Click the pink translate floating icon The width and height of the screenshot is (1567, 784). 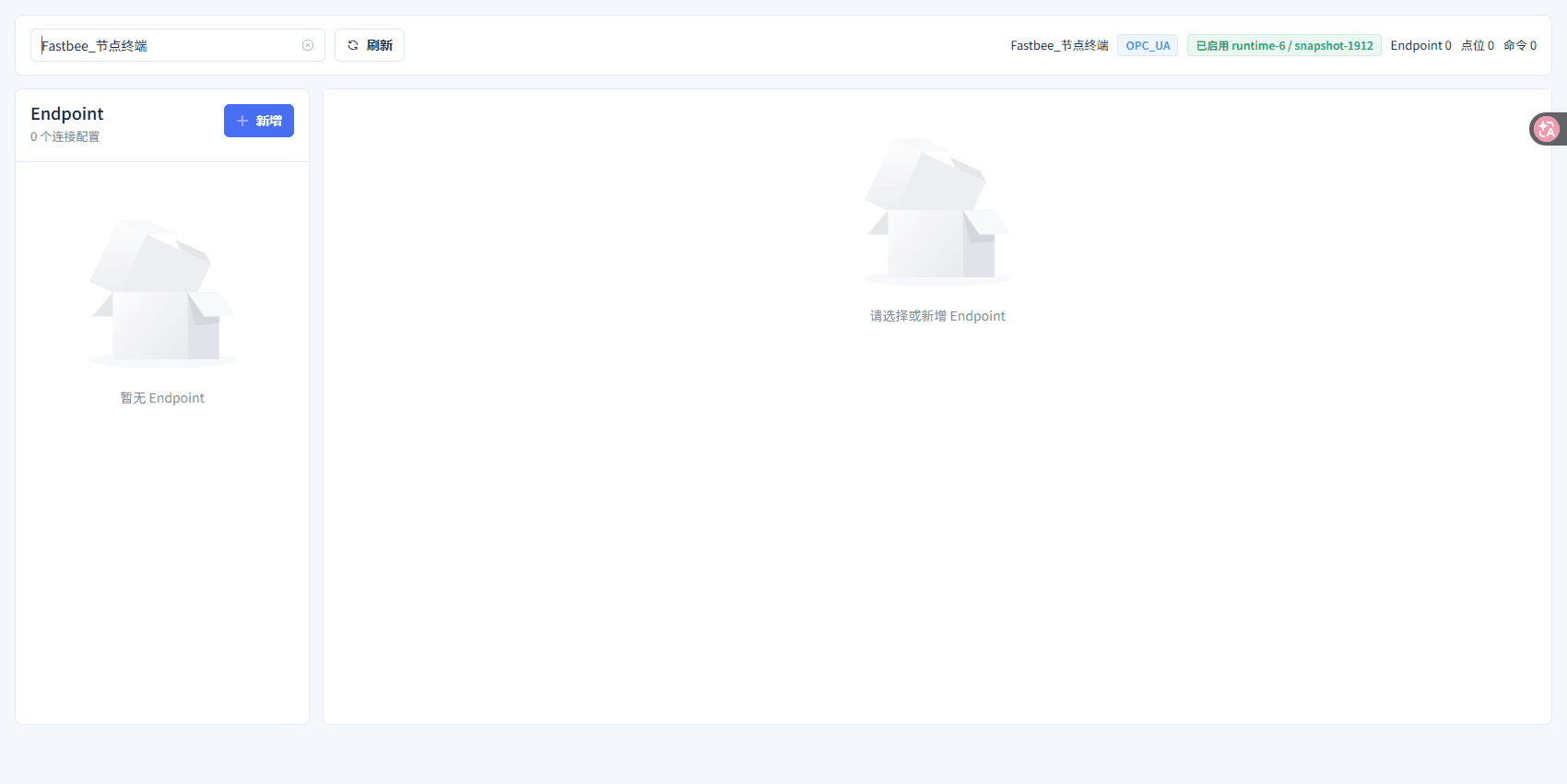pyautogui.click(x=1547, y=129)
